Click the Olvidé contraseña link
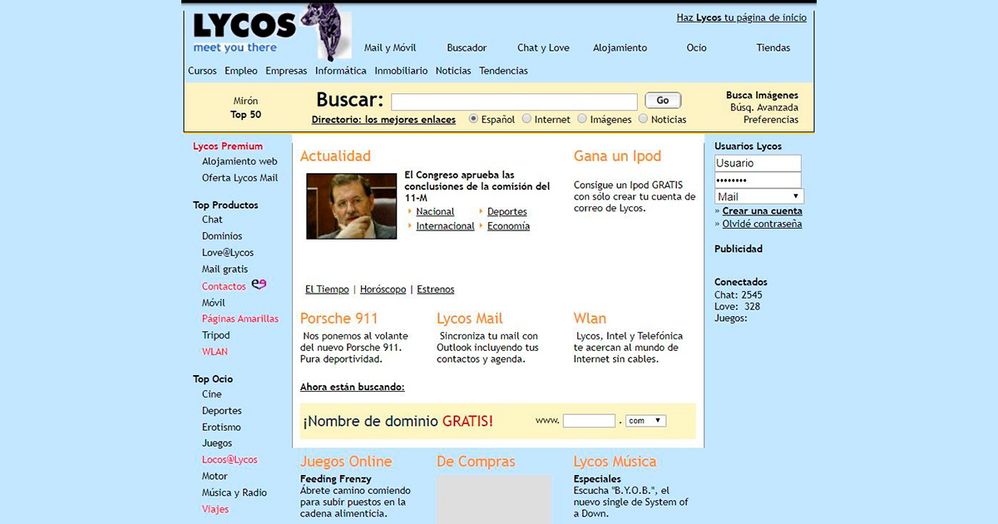Screen dimensions: 998x524 point(762,224)
